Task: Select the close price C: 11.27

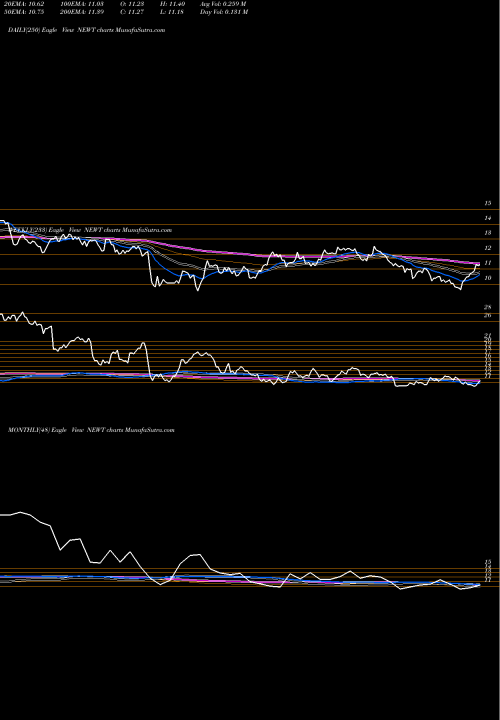Action: coord(132,12)
